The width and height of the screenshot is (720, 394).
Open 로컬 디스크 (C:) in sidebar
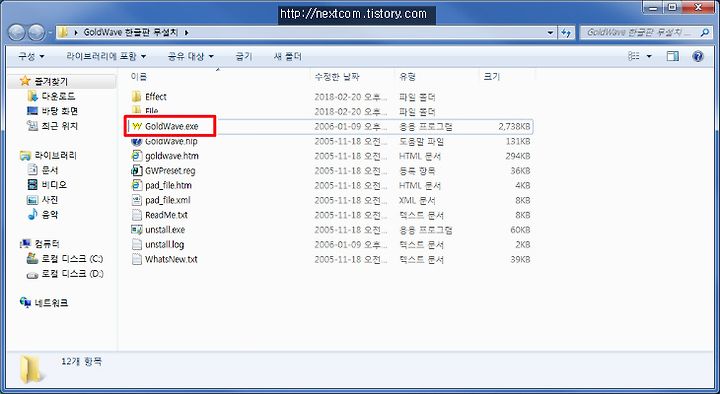[72, 259]
